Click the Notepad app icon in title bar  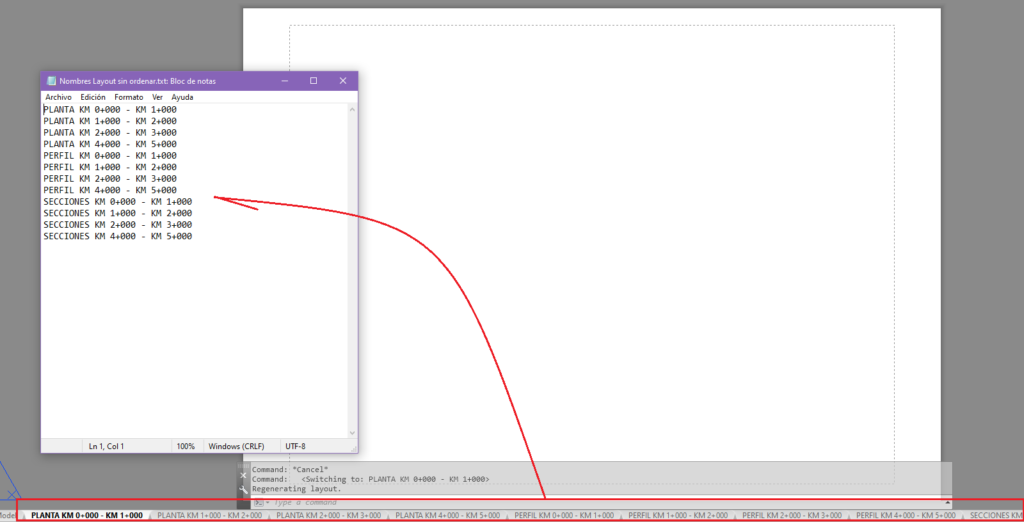[x=52, y=81]
